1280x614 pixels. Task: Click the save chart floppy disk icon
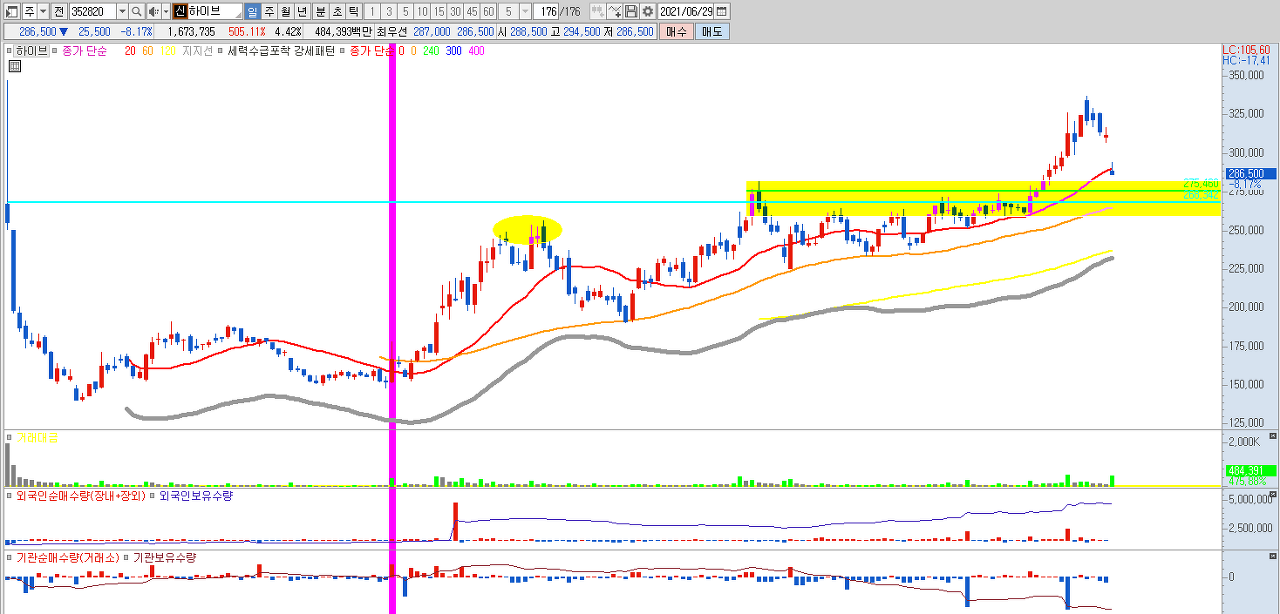pos(631,11)
